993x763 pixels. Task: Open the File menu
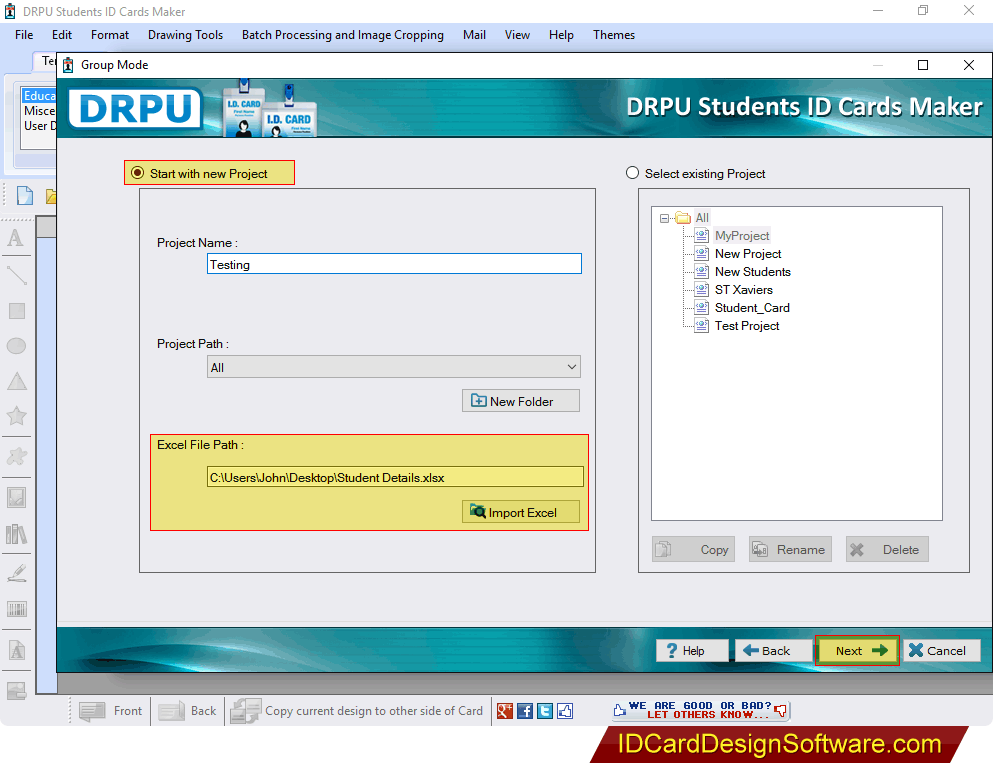pos(24,35)
